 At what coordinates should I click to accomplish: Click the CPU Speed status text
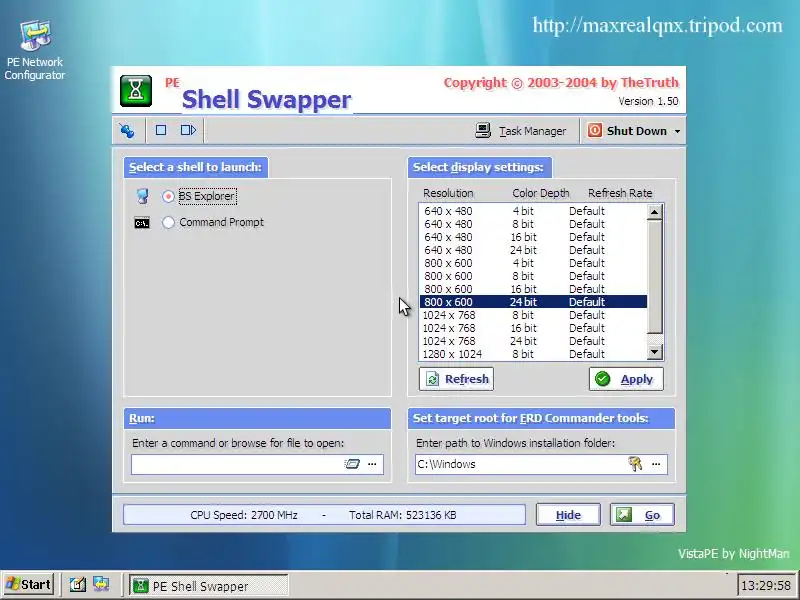tap(244, 515)
